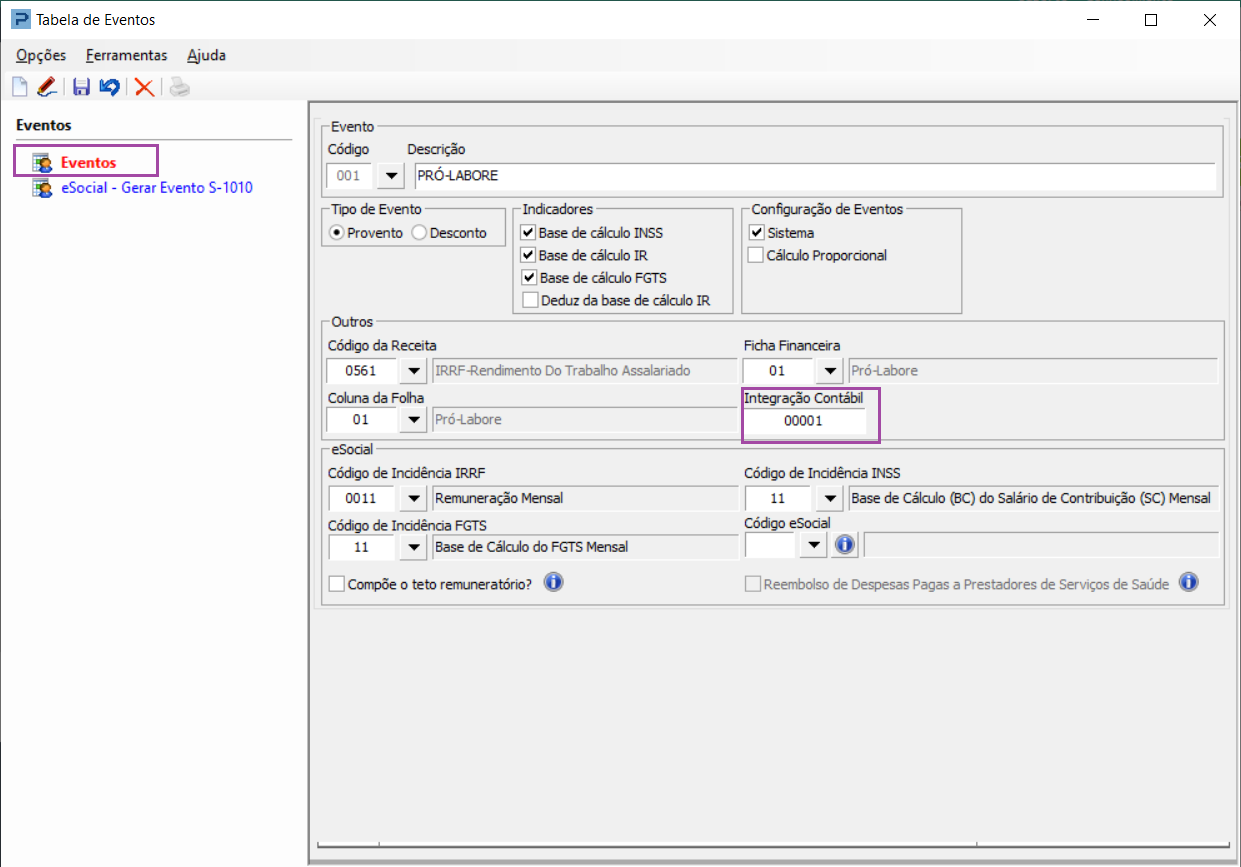The height and width of the screenshot is (867, 1241).
Task: Open the Código eSocial dropdown arrow
Action: 814,545
